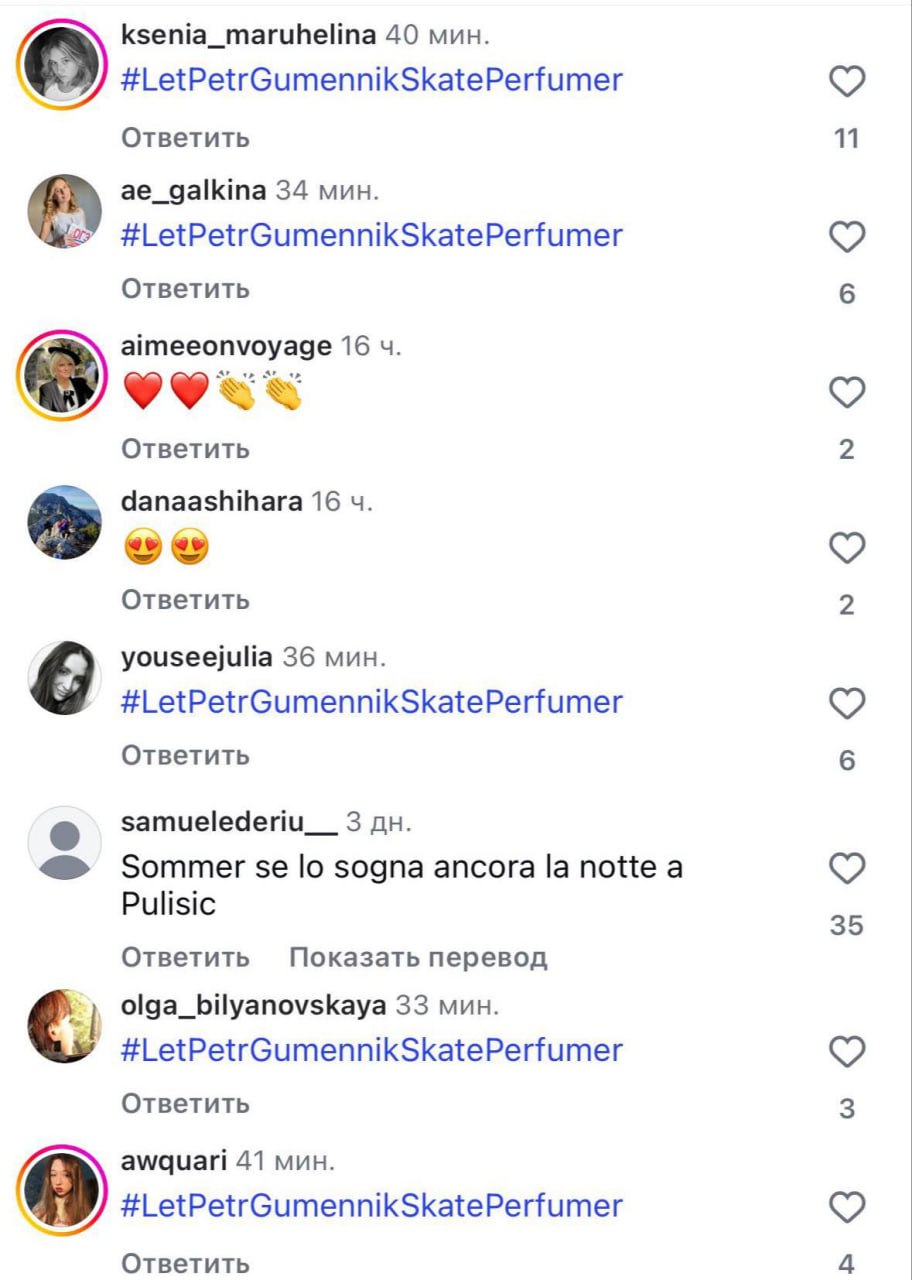Reply to samuelederiu__'s comment

185,958
